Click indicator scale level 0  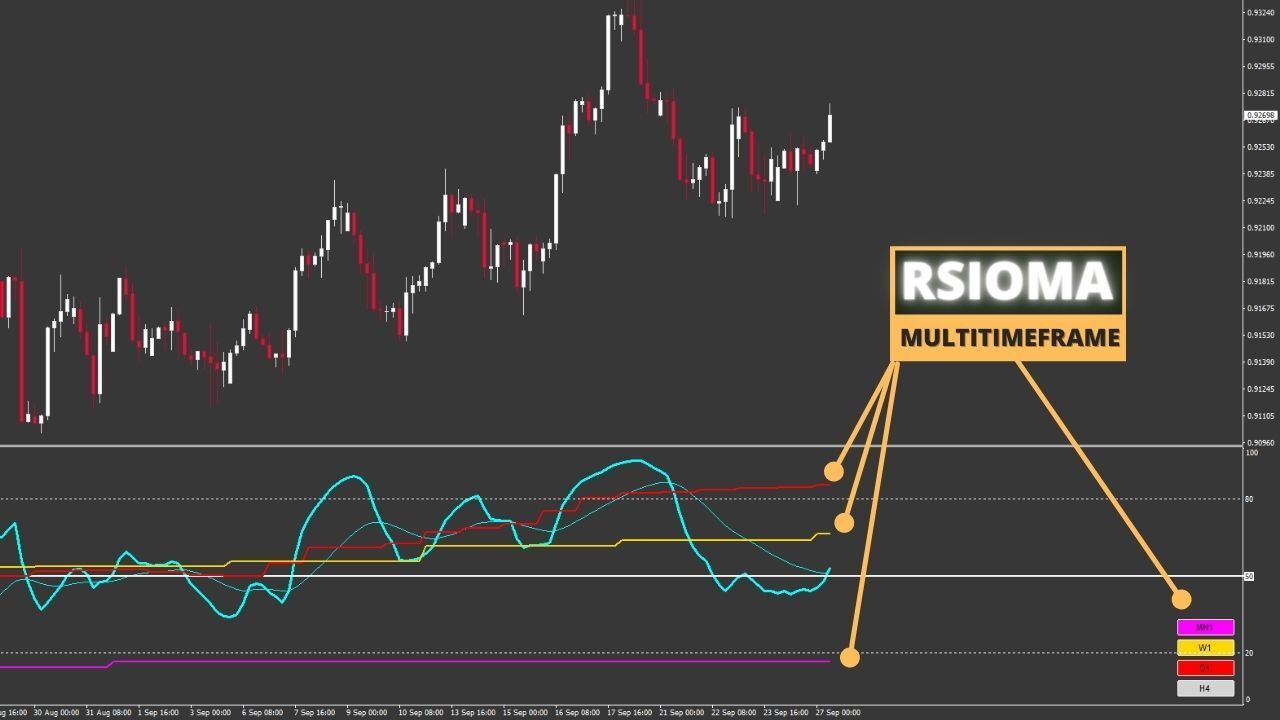(x=1247, y=699)
